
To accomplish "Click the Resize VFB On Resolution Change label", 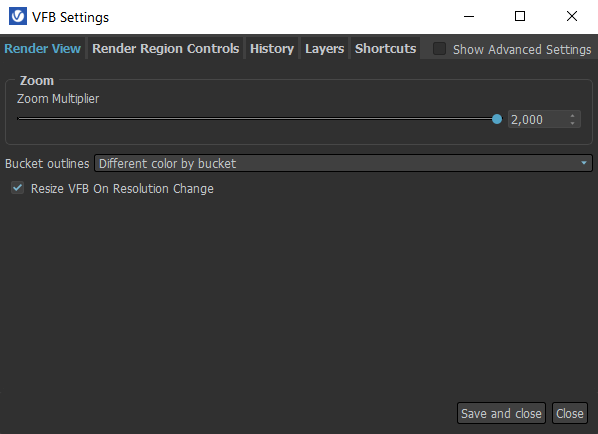I will 122,188.
